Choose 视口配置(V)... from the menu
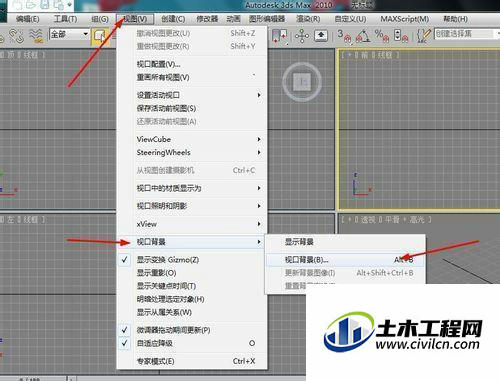Screen dimensions: 500x381 click(192, 64)
